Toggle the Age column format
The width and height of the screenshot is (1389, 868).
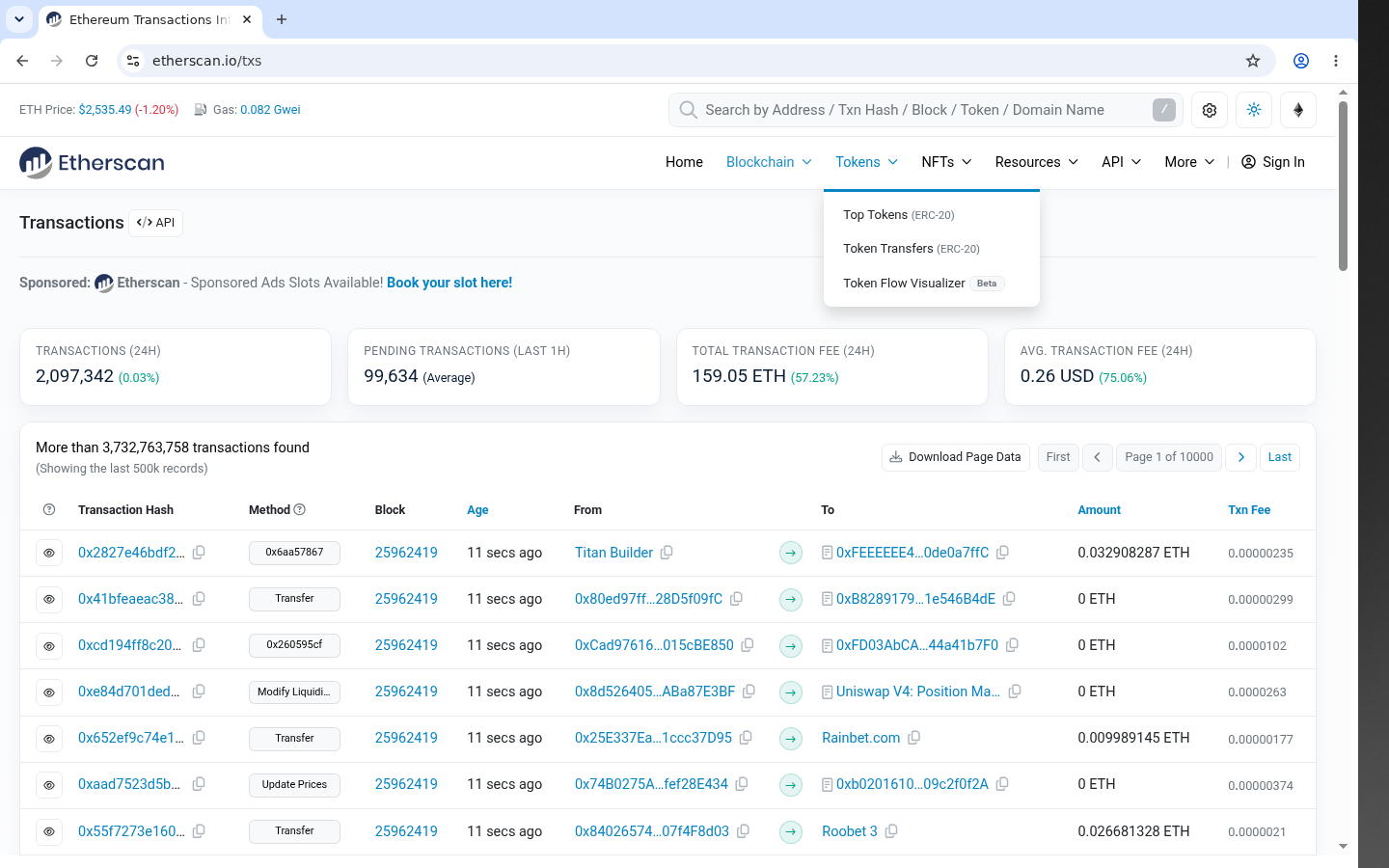click(x=477, y=510)
